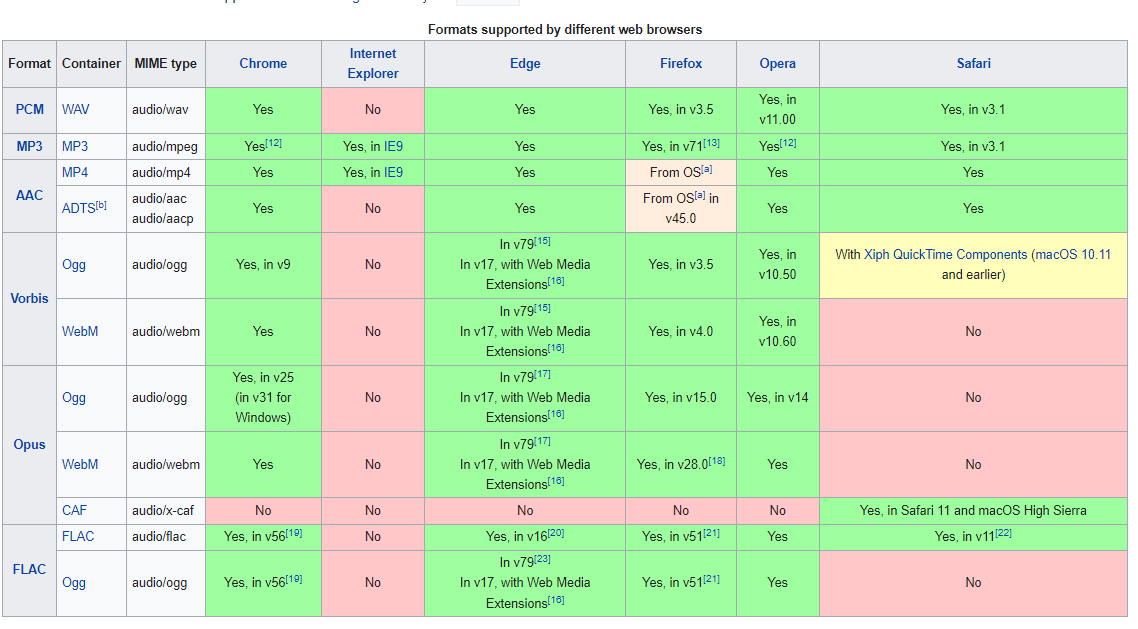This screenshot has height=629, width=1138.
Task: Click the "Yes, in v4.0" Firefox cell
Action: pos(681,332)
